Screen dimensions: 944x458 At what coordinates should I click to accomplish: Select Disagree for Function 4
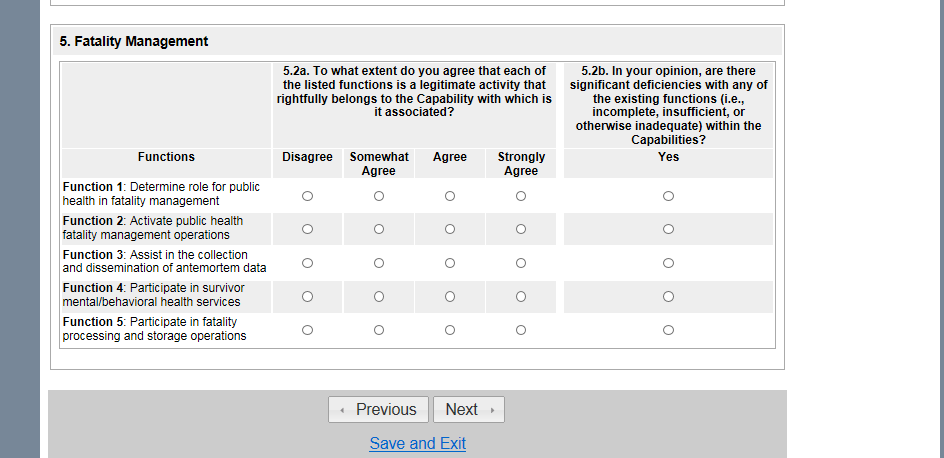click(307, 296)
